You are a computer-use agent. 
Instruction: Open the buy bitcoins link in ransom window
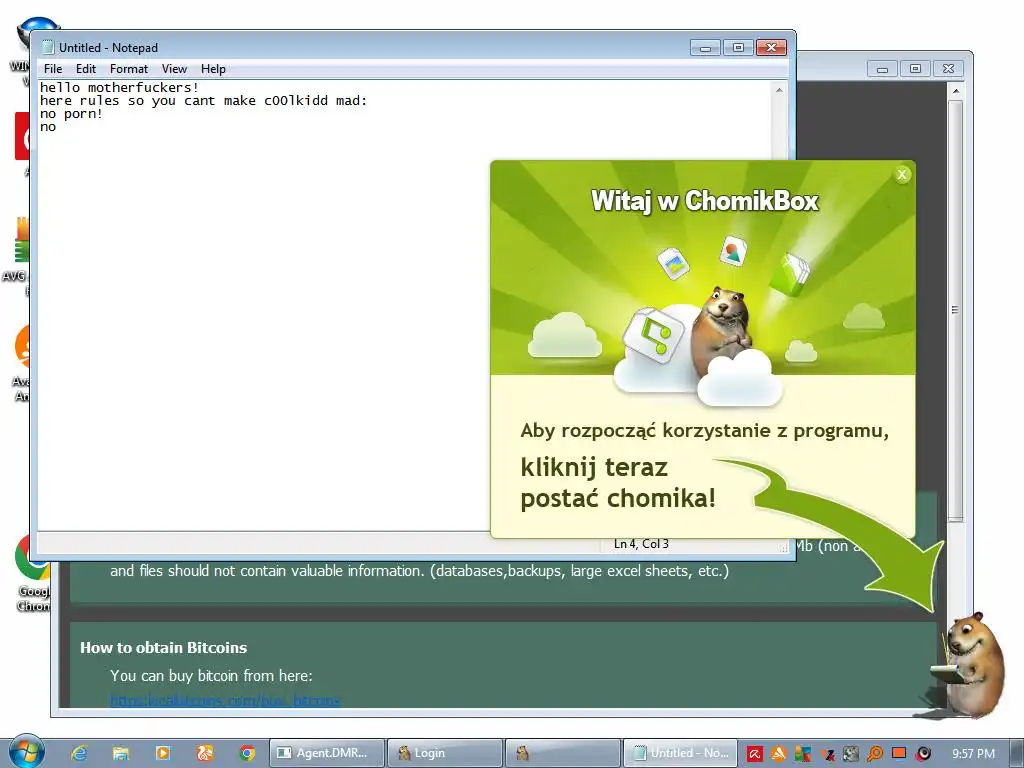coord(225,700)
